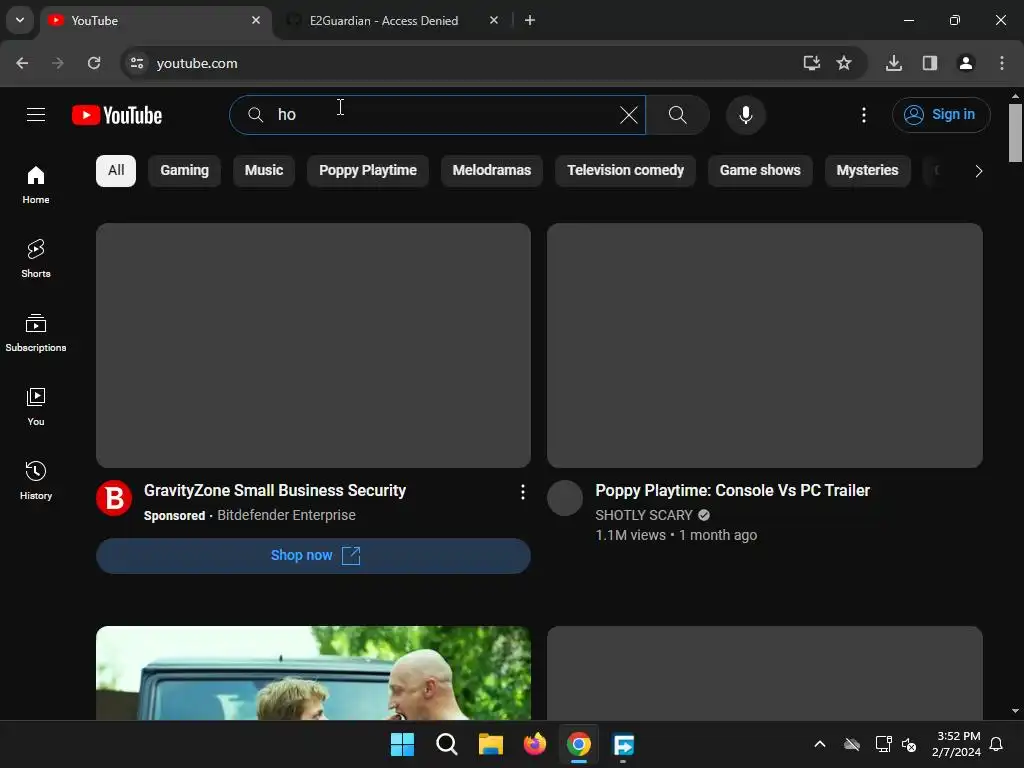The image size is (1024, 768).
Task: Open GravityZone Small Business Security title
Action: pyautogui.click(x=275, y=490)
